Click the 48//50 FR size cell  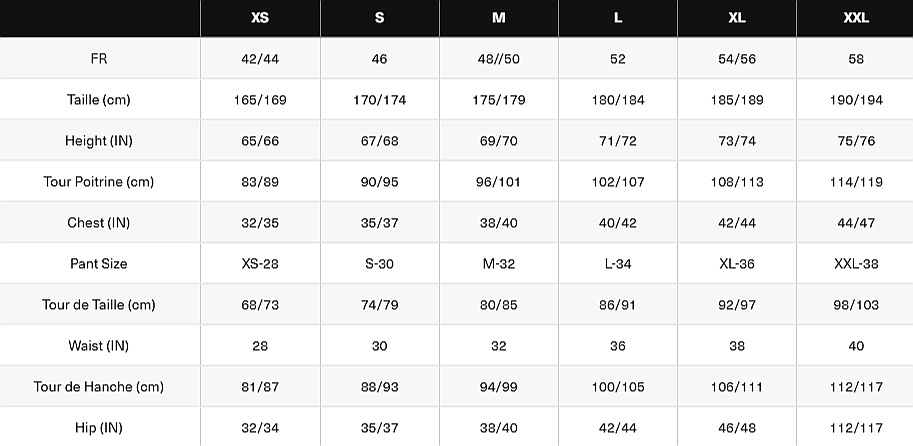(498, 59)
